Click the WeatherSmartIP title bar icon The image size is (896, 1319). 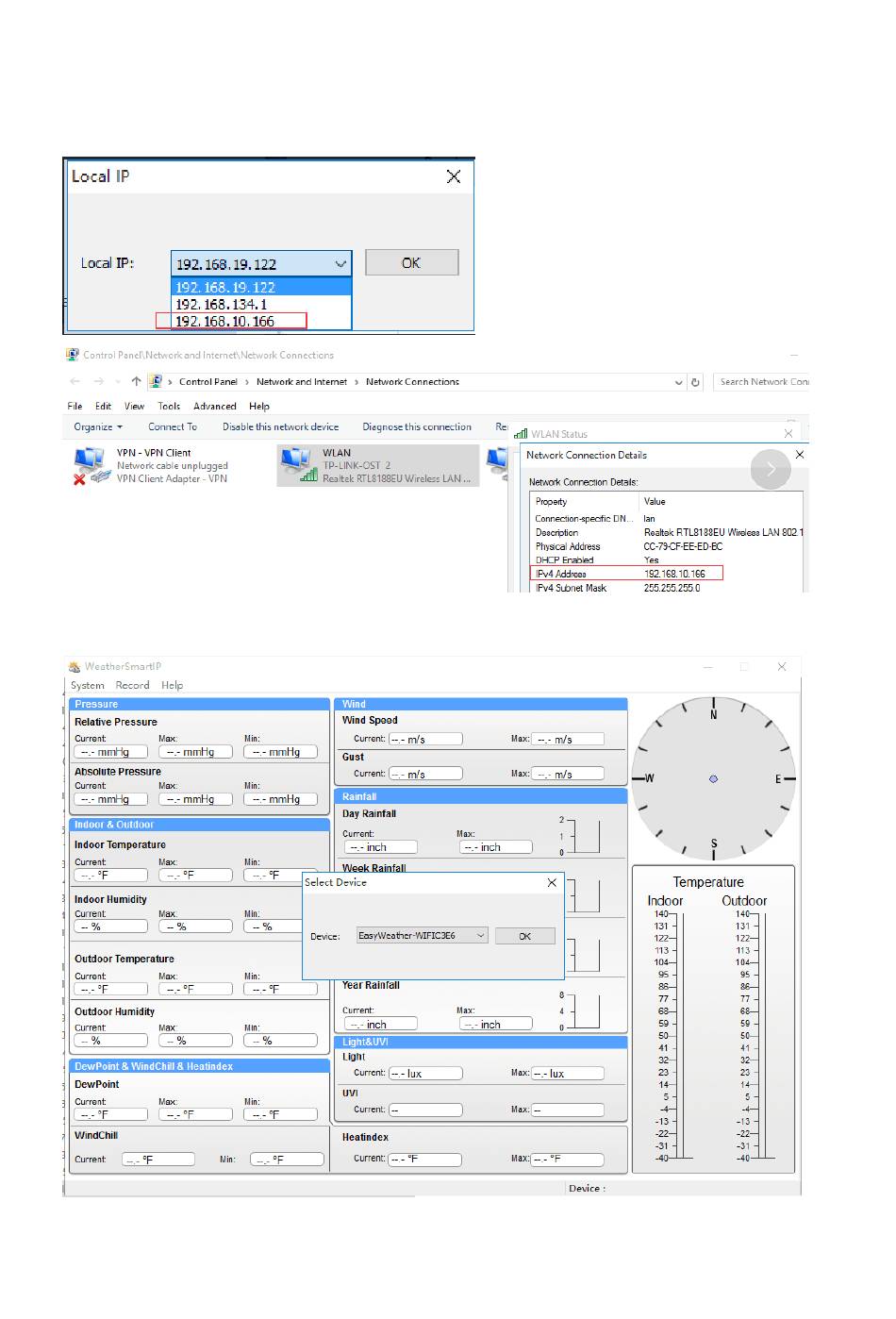(75, 667)
